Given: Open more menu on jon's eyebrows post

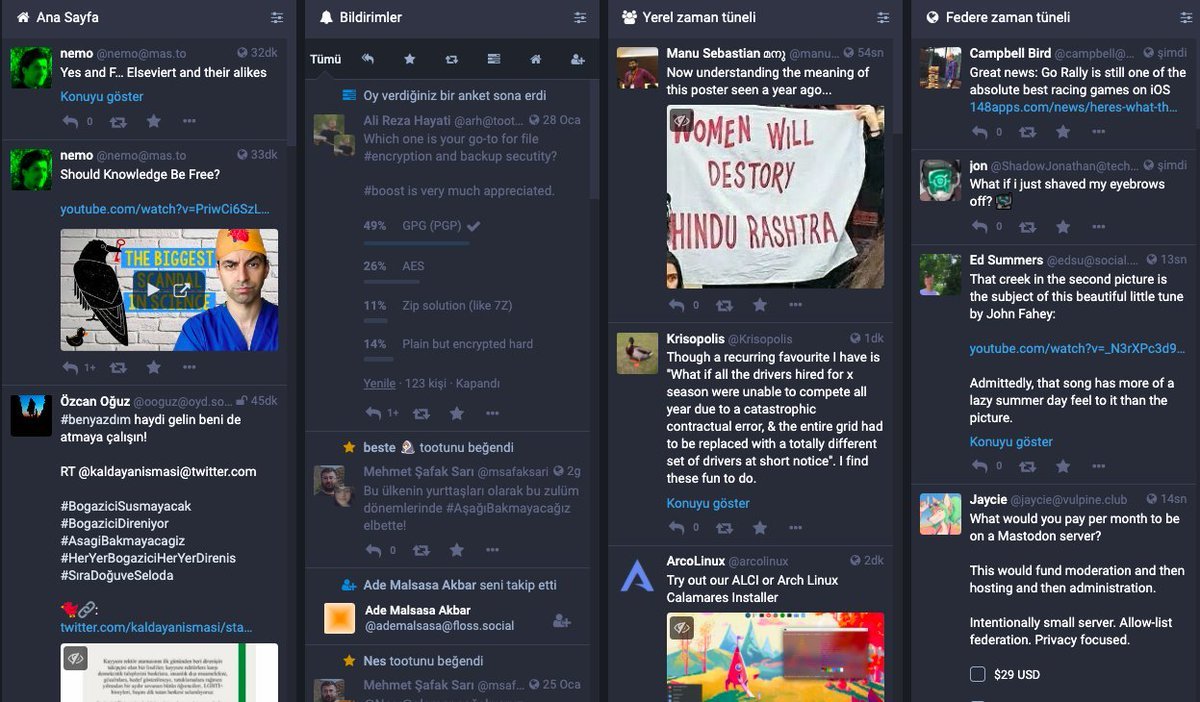Looking at the screenshot, I should (x=1098, y=227).
